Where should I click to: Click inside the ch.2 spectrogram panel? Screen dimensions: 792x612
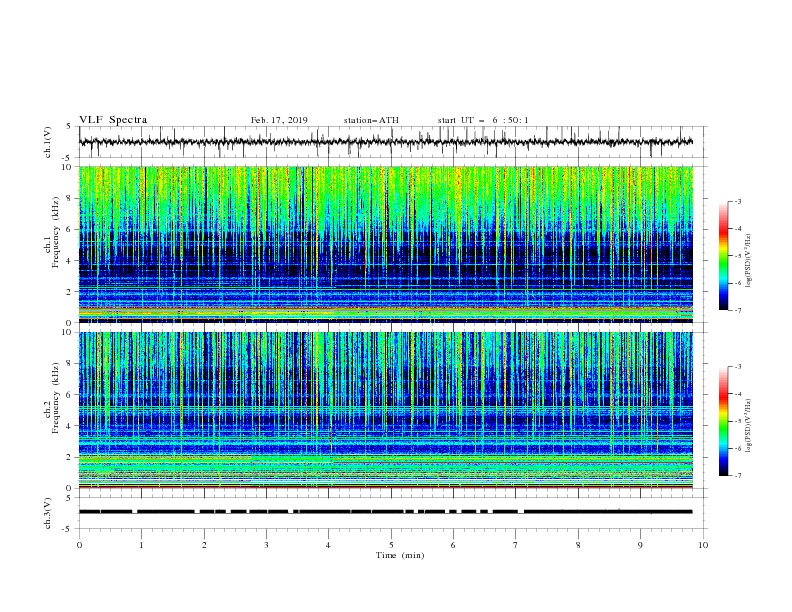click(x=385, y=410)
